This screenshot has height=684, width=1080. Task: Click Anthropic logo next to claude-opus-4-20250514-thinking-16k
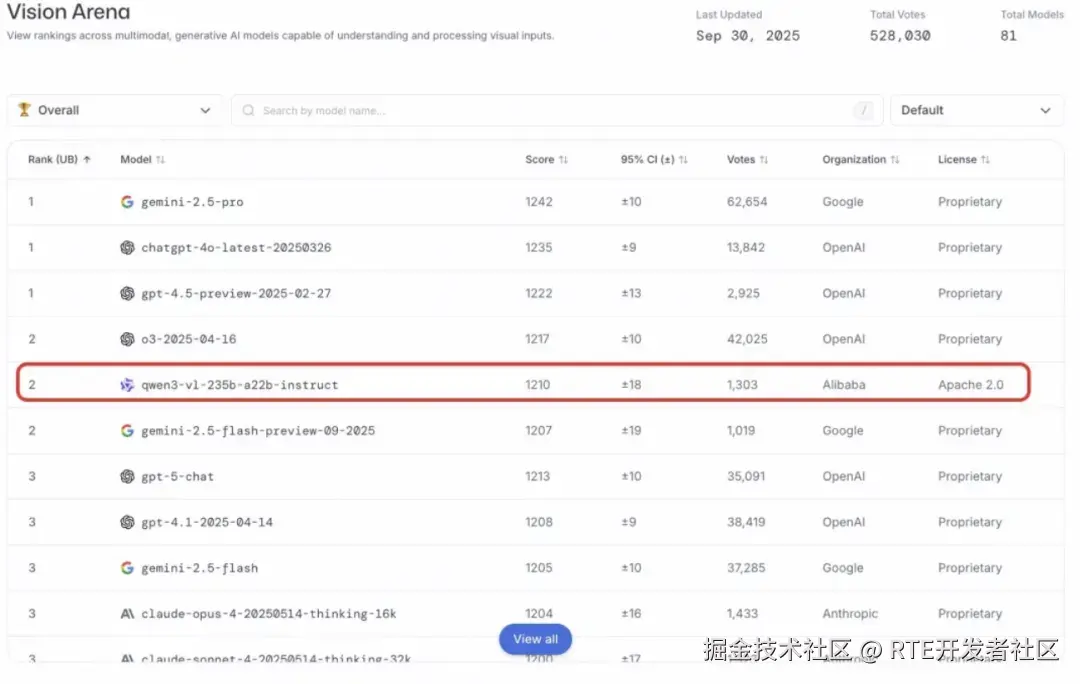127,614
